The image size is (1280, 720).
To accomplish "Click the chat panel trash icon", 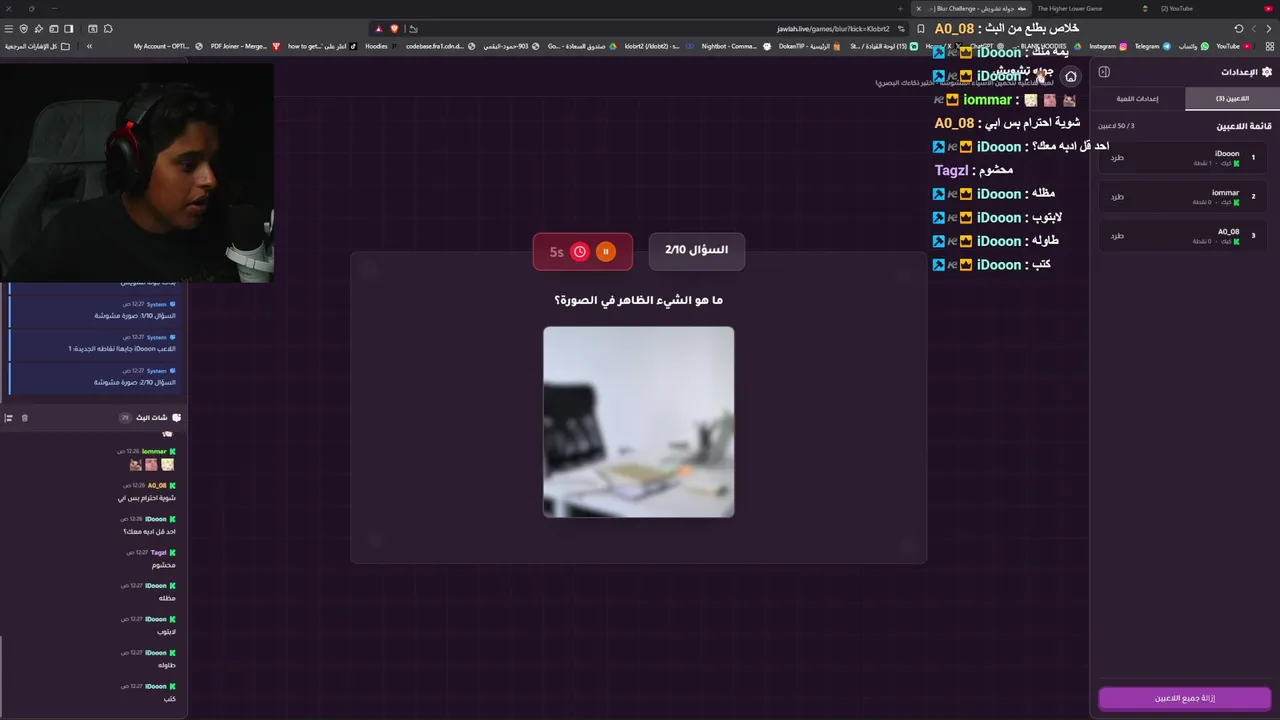I will [25, 418].
